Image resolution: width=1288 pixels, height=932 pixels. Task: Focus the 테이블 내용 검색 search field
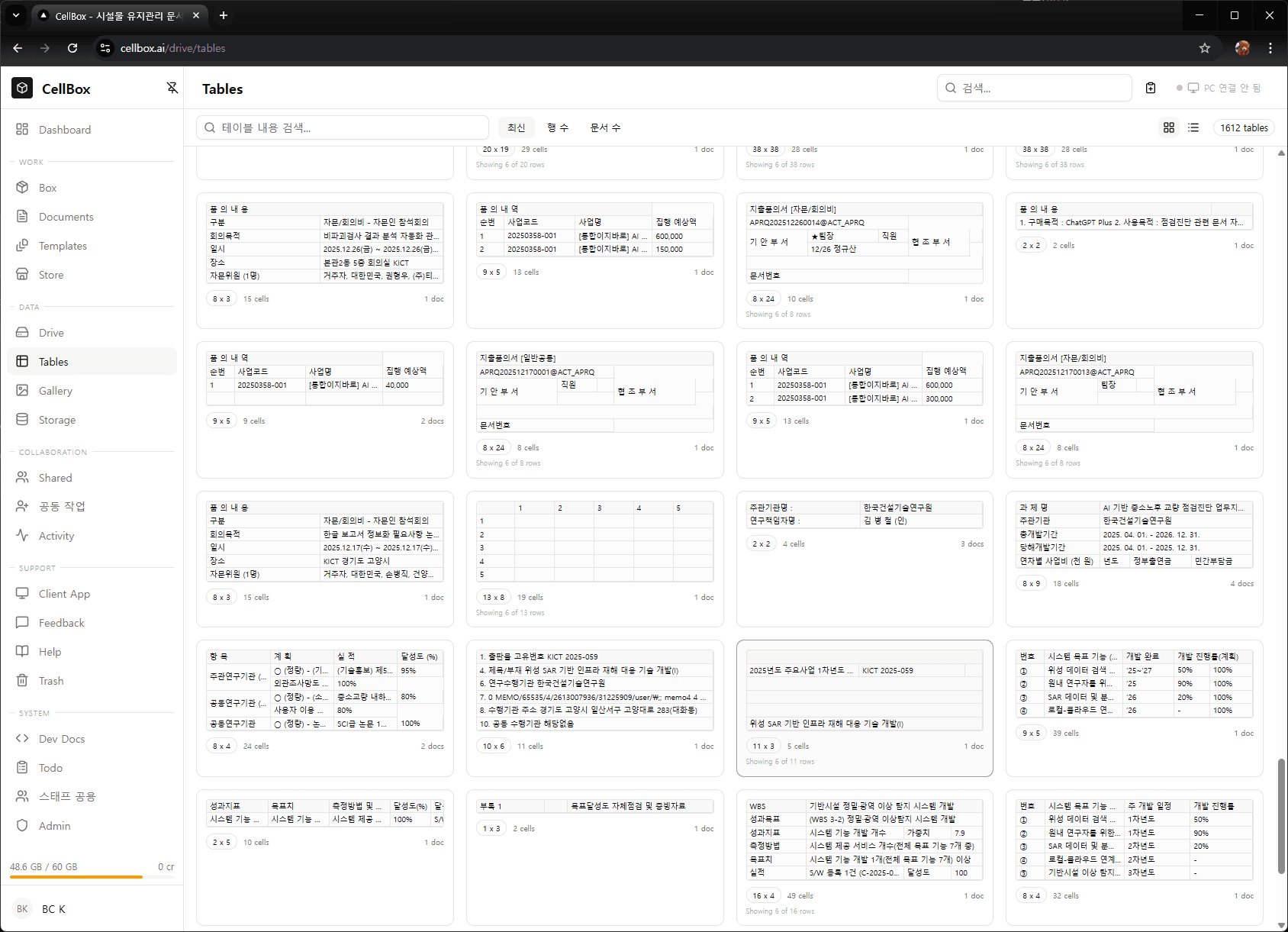click(x=343, y=127)
